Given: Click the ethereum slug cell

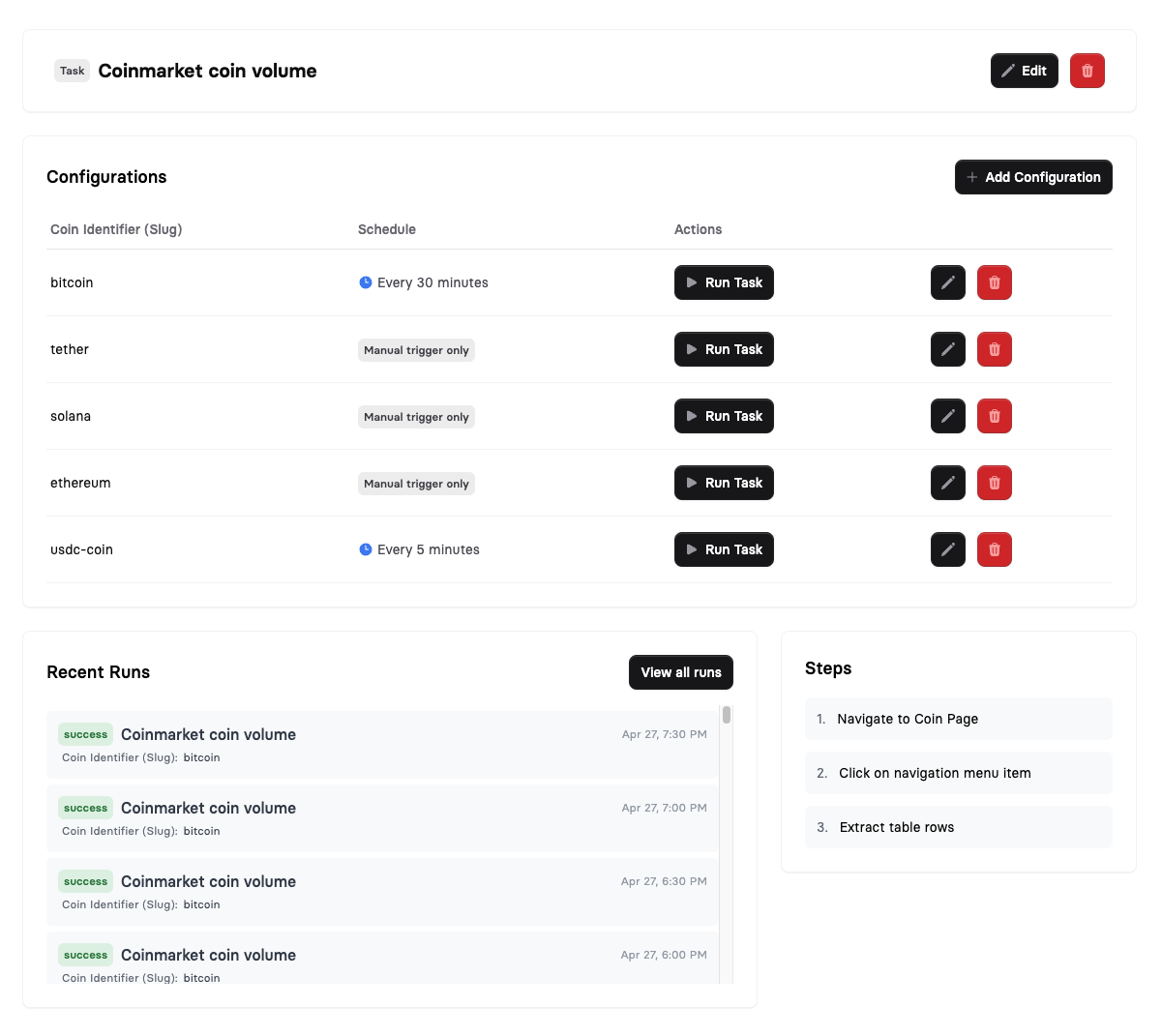Looking at the screenshot, I should 80,483.
